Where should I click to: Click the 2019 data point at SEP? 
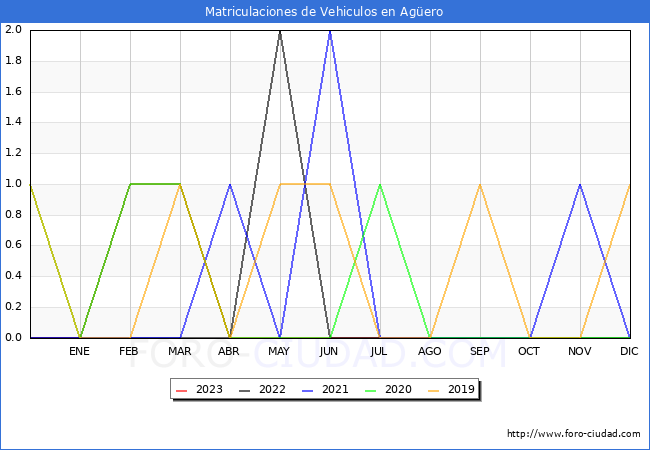click(x=480, y=184)
